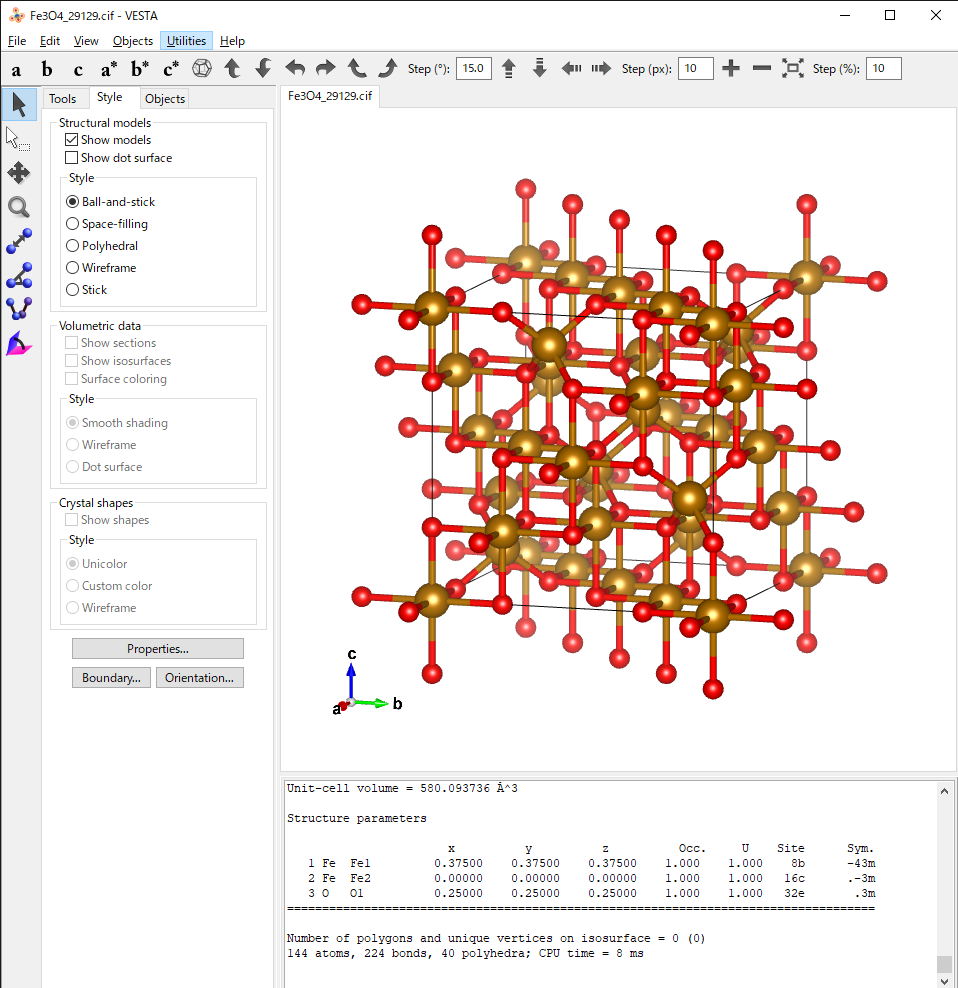This screenshot has width=958, height=988.
Task: Open the Edit menu
Action: point(50,41)
